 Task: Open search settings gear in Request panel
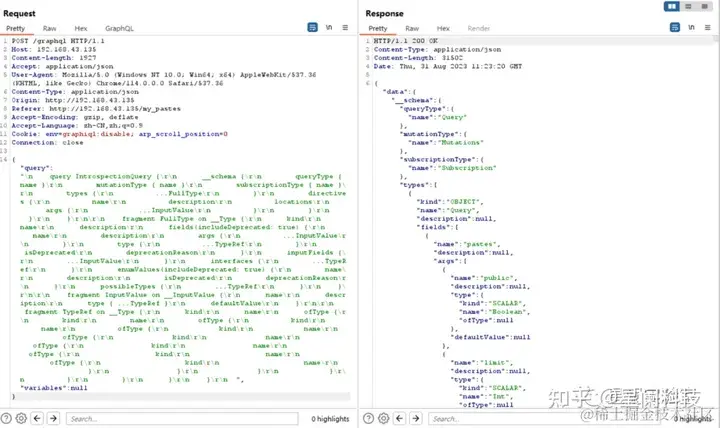(21, 418)
